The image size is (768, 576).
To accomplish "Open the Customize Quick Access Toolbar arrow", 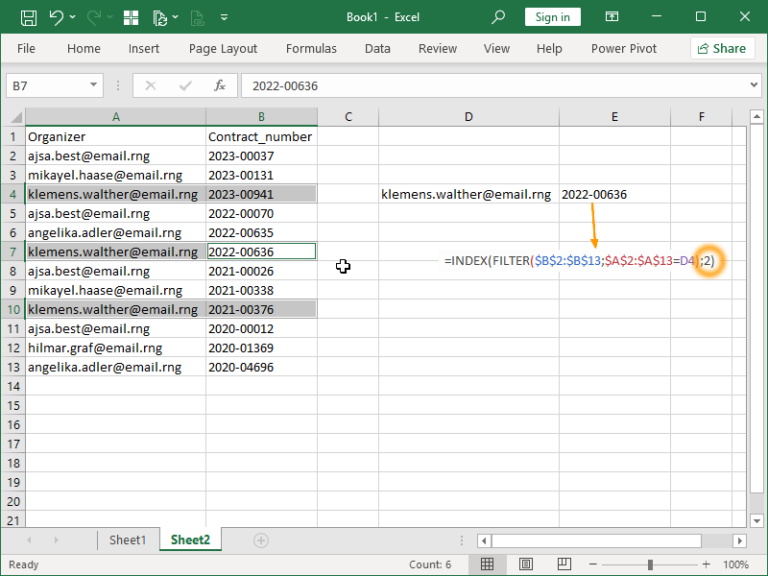I will 224,18.
